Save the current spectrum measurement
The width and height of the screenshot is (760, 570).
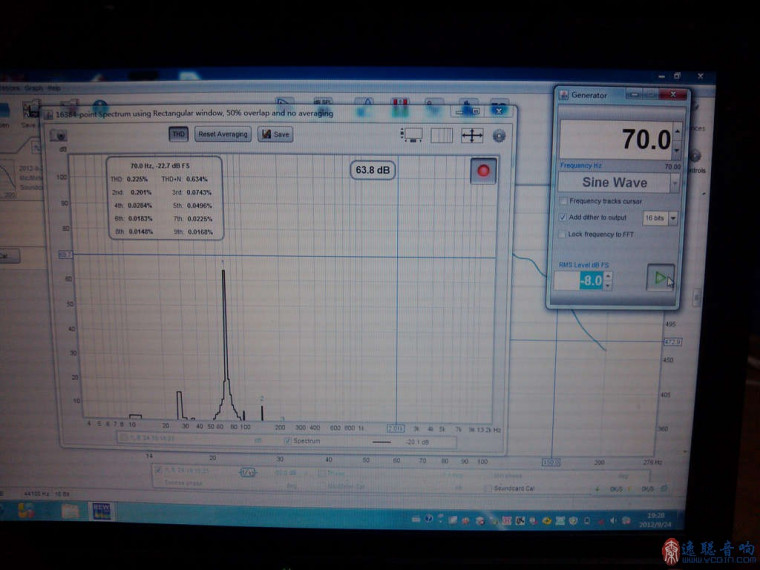click(275, 134)
